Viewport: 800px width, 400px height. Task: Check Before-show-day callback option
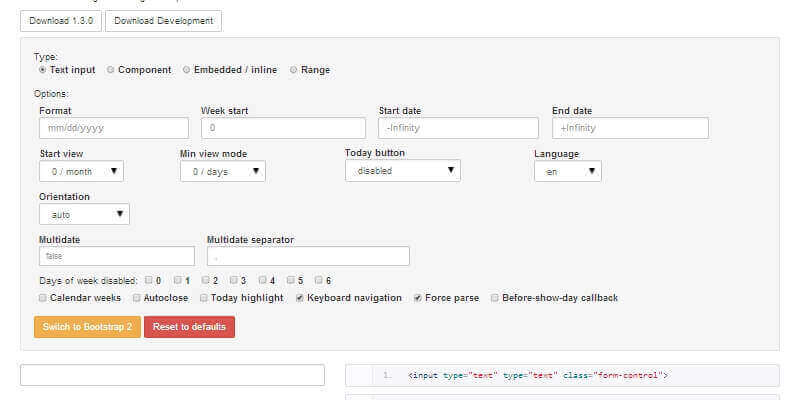coord(494,298)
